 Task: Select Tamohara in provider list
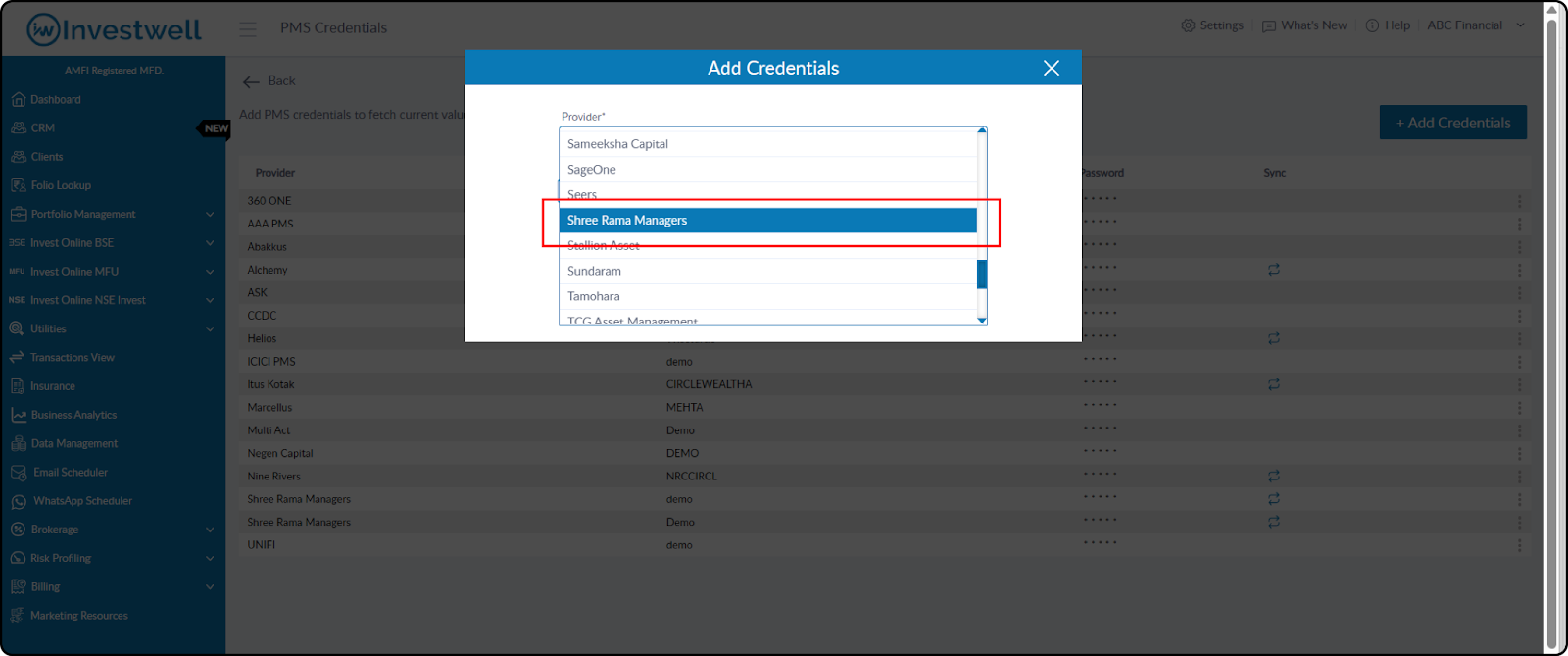pyautogui.click(x=768, y=297)
